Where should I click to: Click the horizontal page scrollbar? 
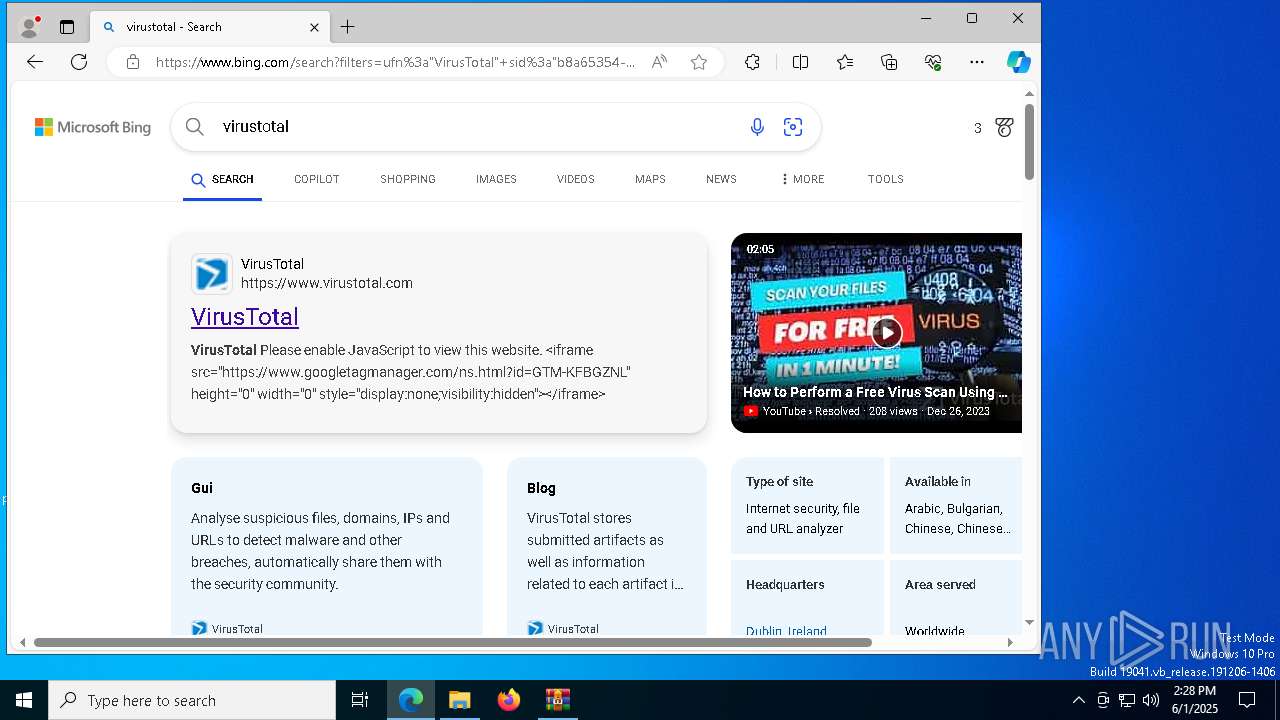click(x=453, y=643)
